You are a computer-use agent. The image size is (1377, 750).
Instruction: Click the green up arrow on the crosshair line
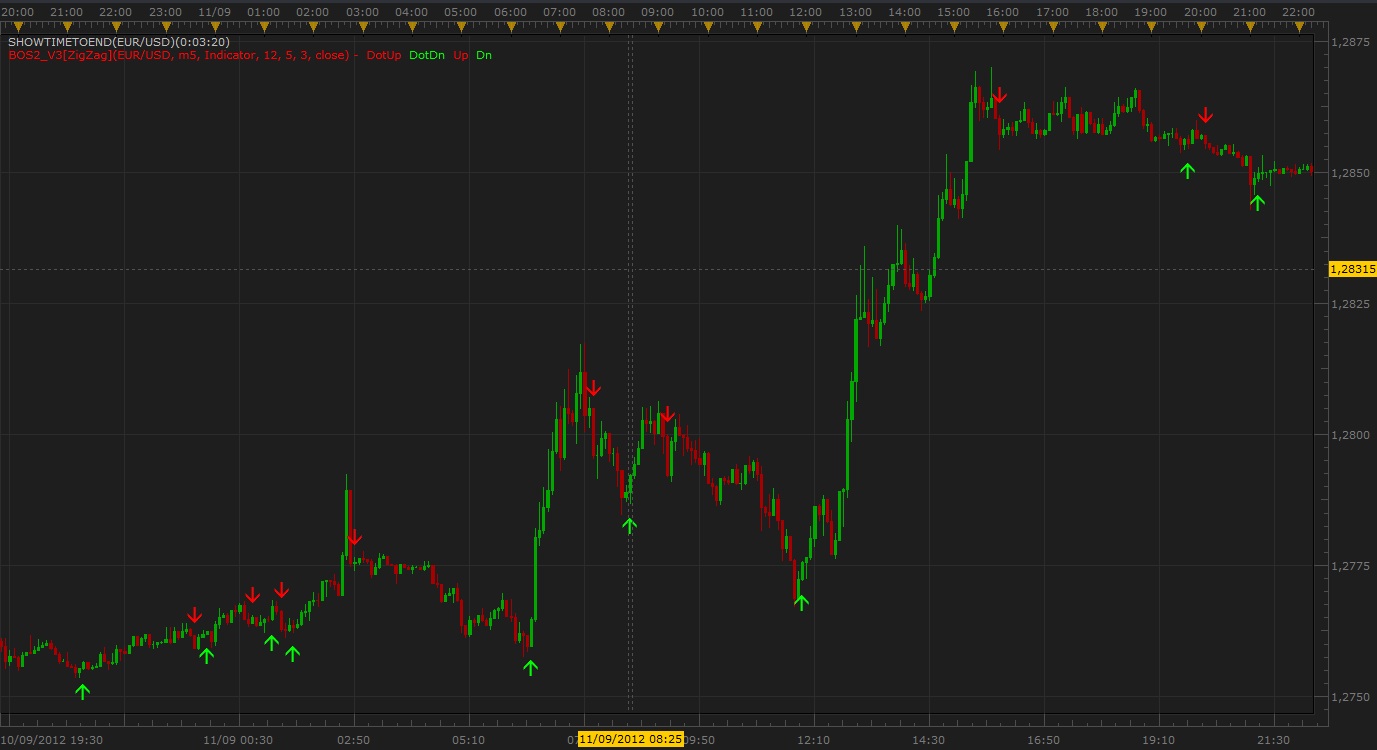629,525
